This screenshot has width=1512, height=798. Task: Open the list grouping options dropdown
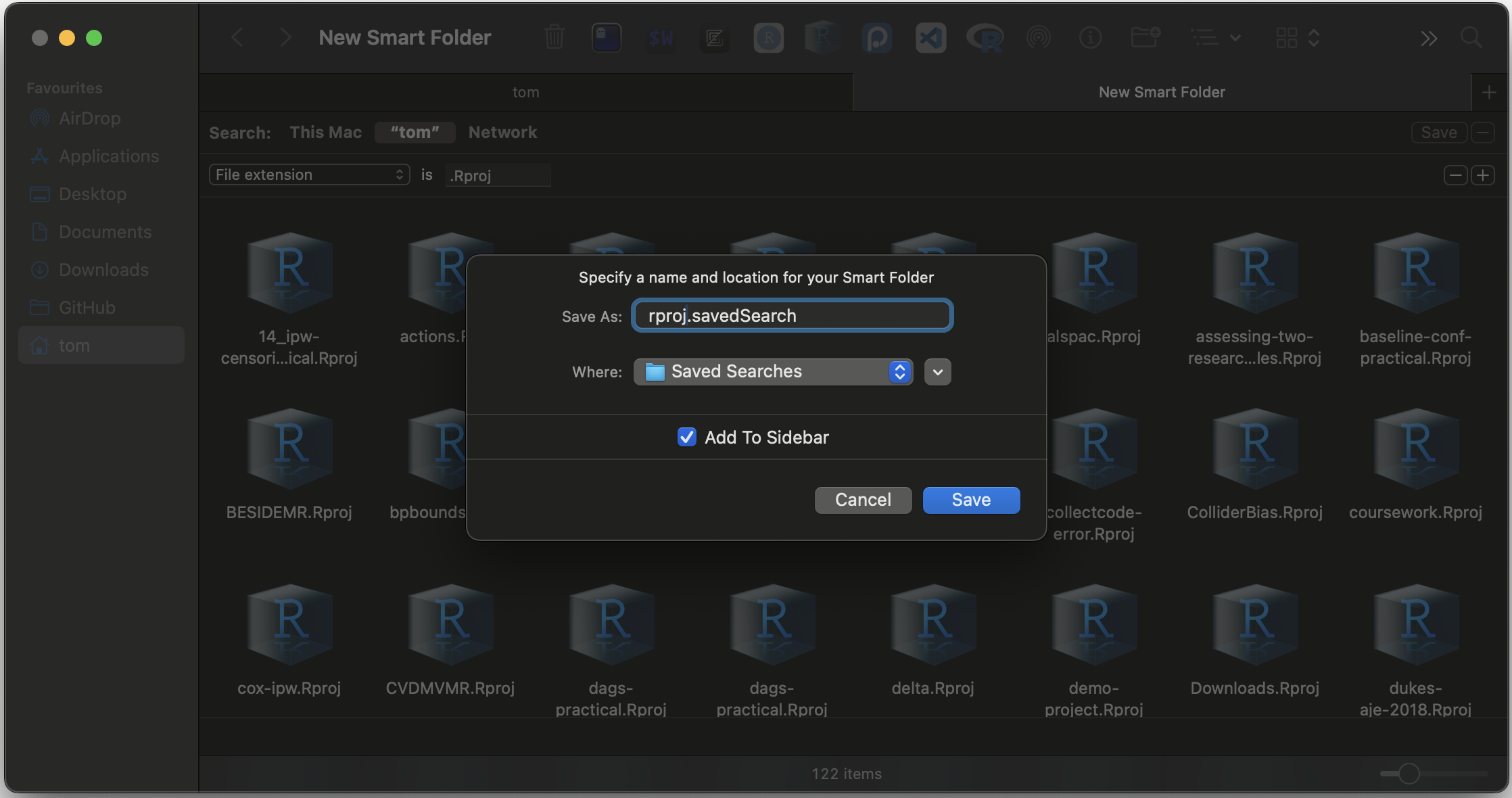[x=1215, y=38]
